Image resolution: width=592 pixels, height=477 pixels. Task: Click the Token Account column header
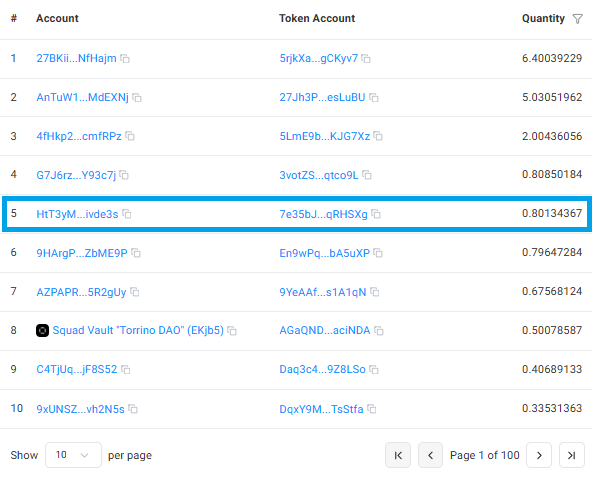pos(317,19)
